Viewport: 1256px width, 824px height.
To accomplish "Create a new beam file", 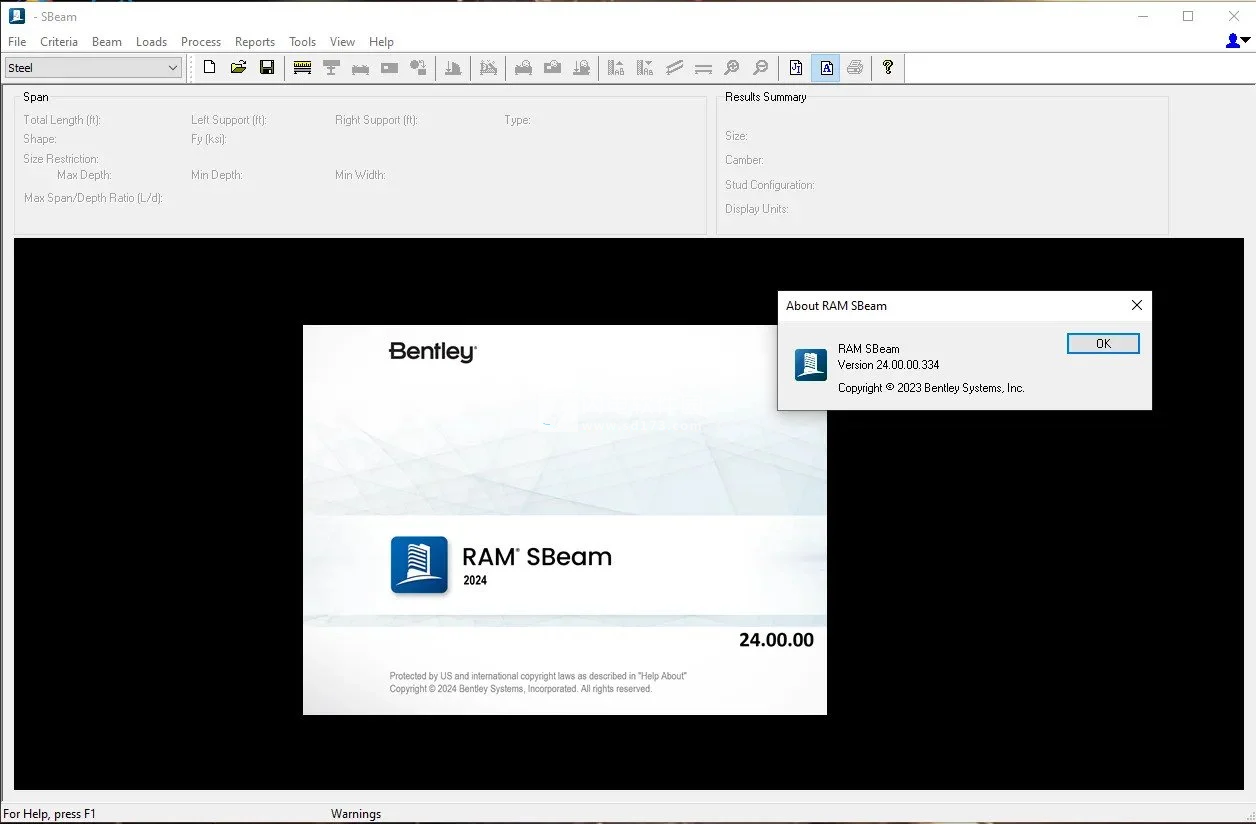I will coord(209,67).
